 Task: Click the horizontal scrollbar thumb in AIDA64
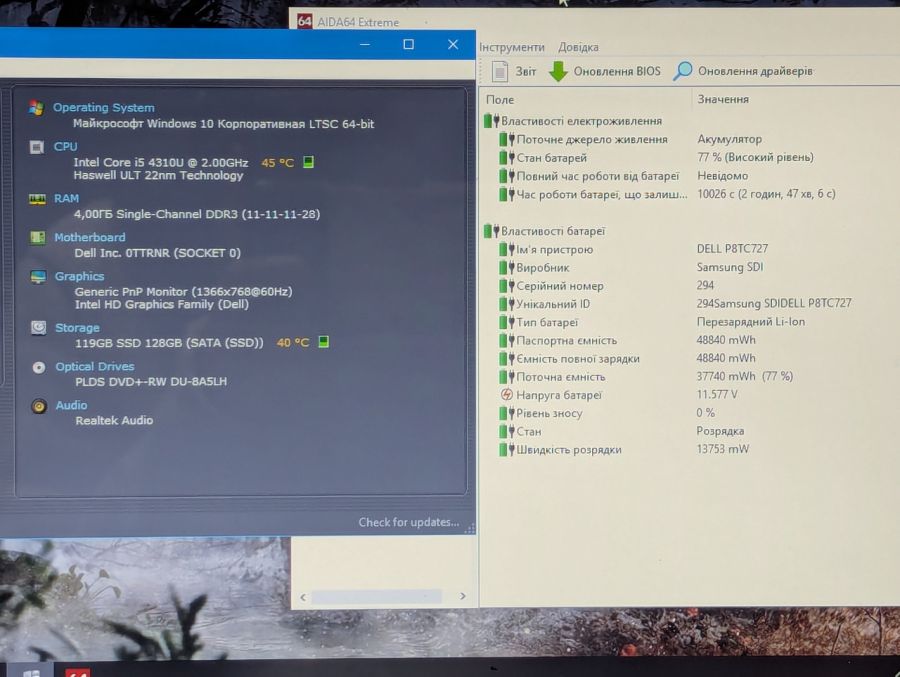[377, 597]
